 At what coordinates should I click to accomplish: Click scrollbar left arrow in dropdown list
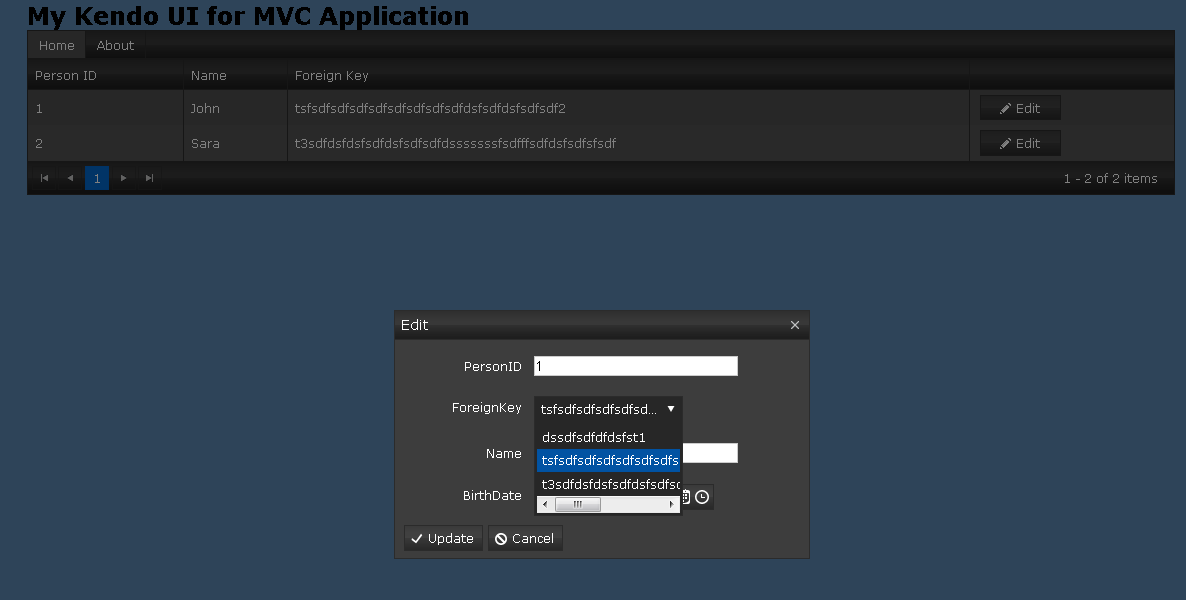[545, 504]
